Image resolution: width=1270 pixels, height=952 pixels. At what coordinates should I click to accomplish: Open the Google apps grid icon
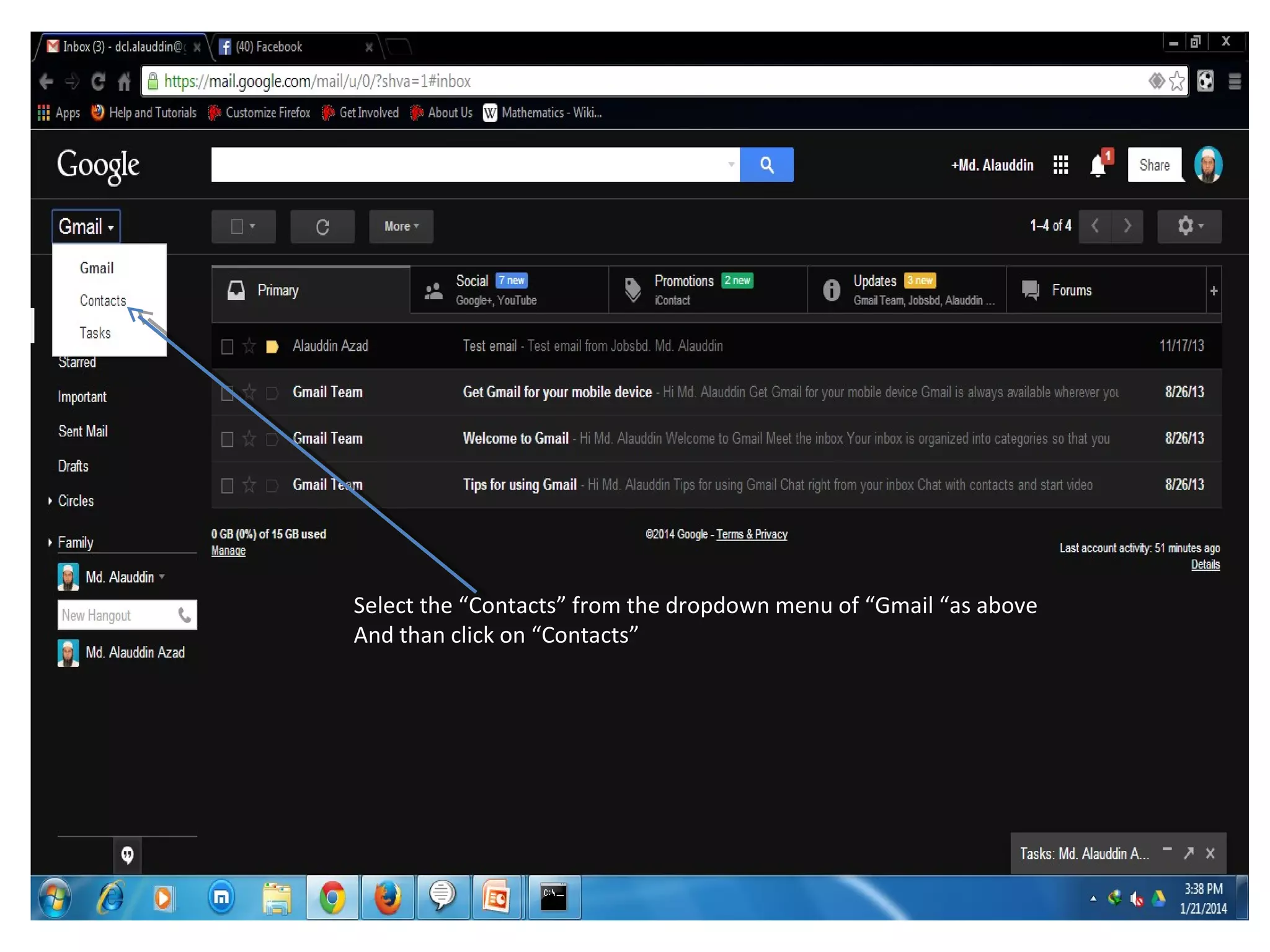click(1060, 165)
